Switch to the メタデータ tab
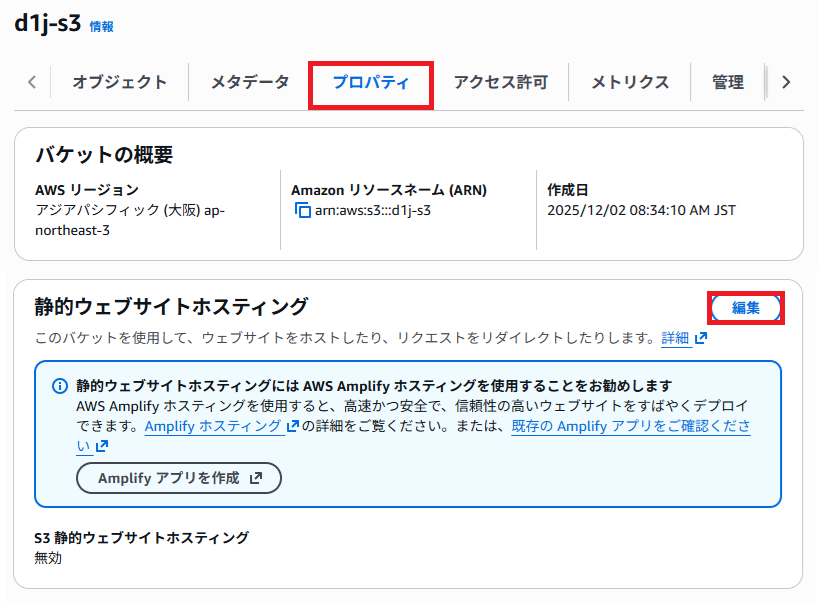 (x=249, y=83)
